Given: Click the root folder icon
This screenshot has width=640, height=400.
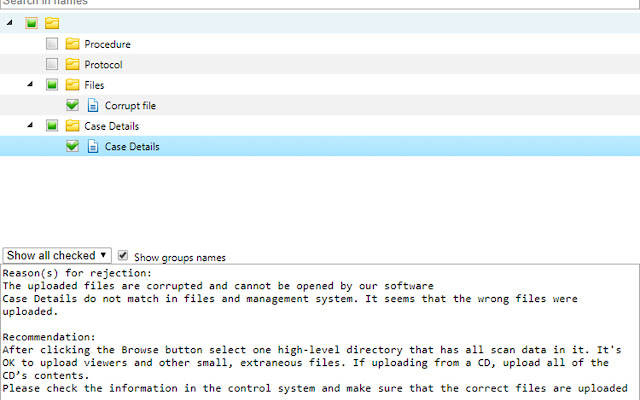Looking at the screenshot, I should point(52,23).
